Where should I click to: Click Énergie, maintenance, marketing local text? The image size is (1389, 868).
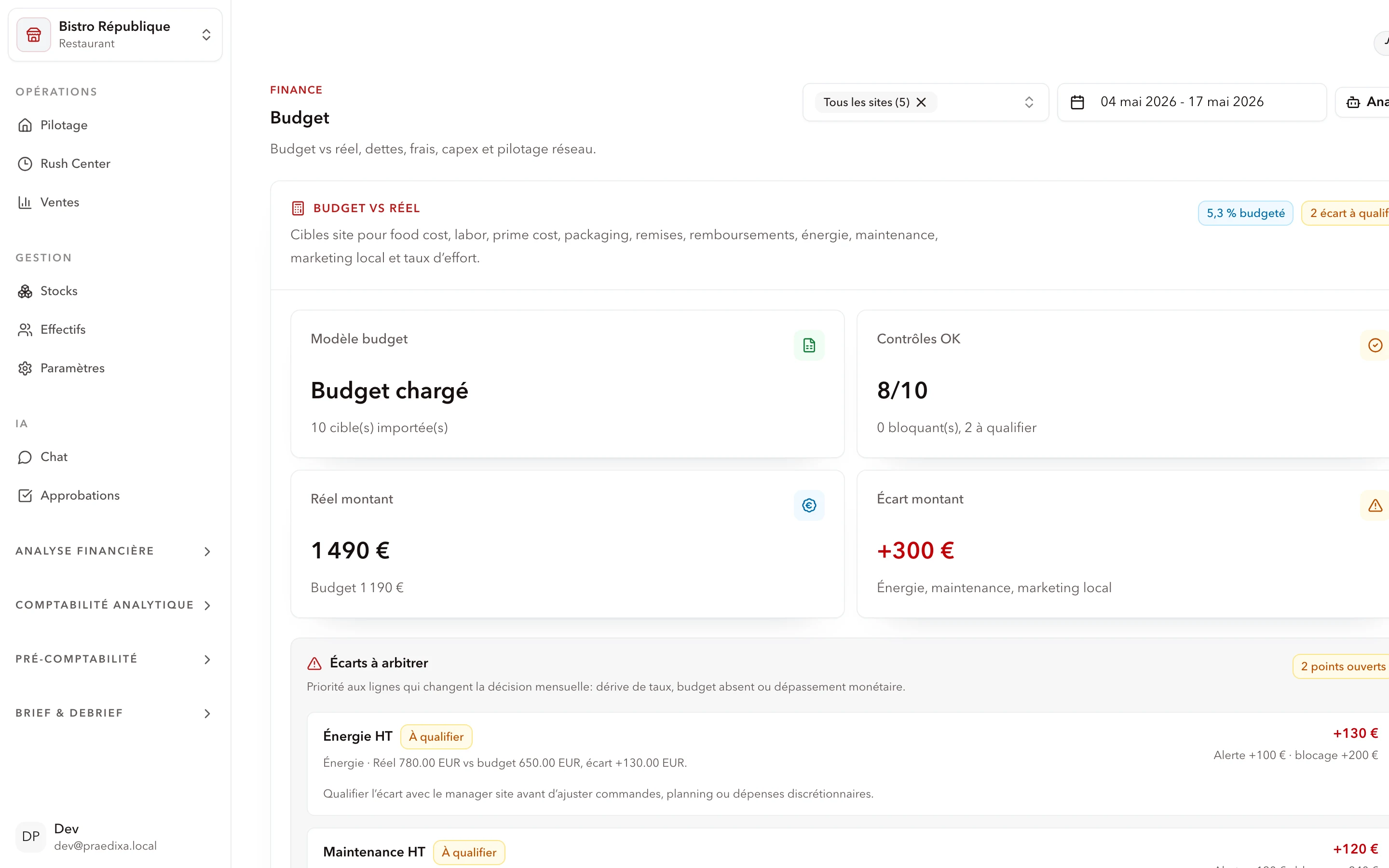[x=994, y=588]
